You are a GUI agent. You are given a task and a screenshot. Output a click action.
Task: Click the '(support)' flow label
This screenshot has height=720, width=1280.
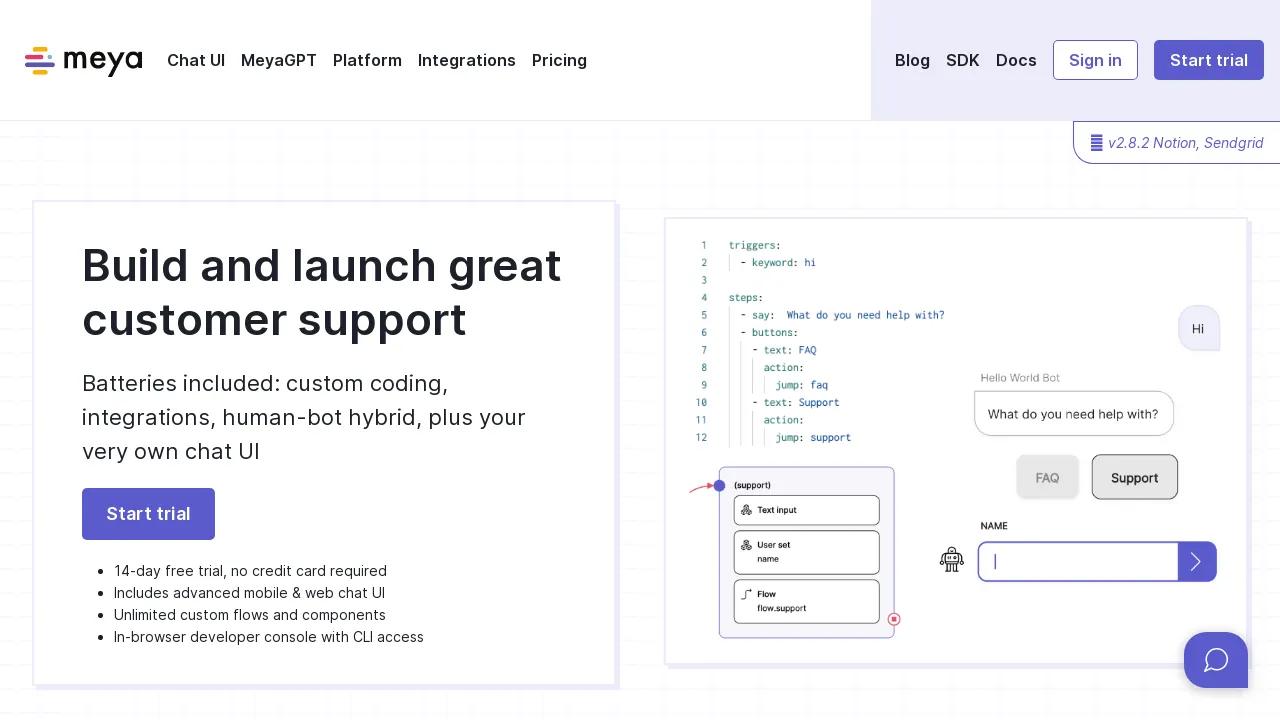point(752,486)
